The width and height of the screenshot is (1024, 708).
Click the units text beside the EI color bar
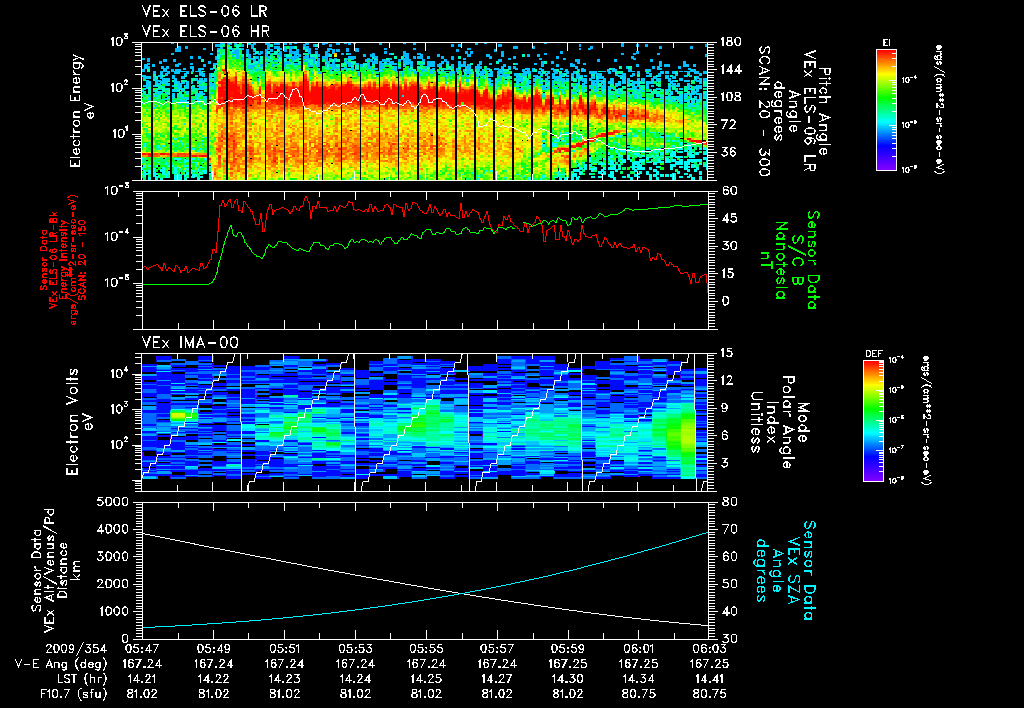tap(940, 109)
